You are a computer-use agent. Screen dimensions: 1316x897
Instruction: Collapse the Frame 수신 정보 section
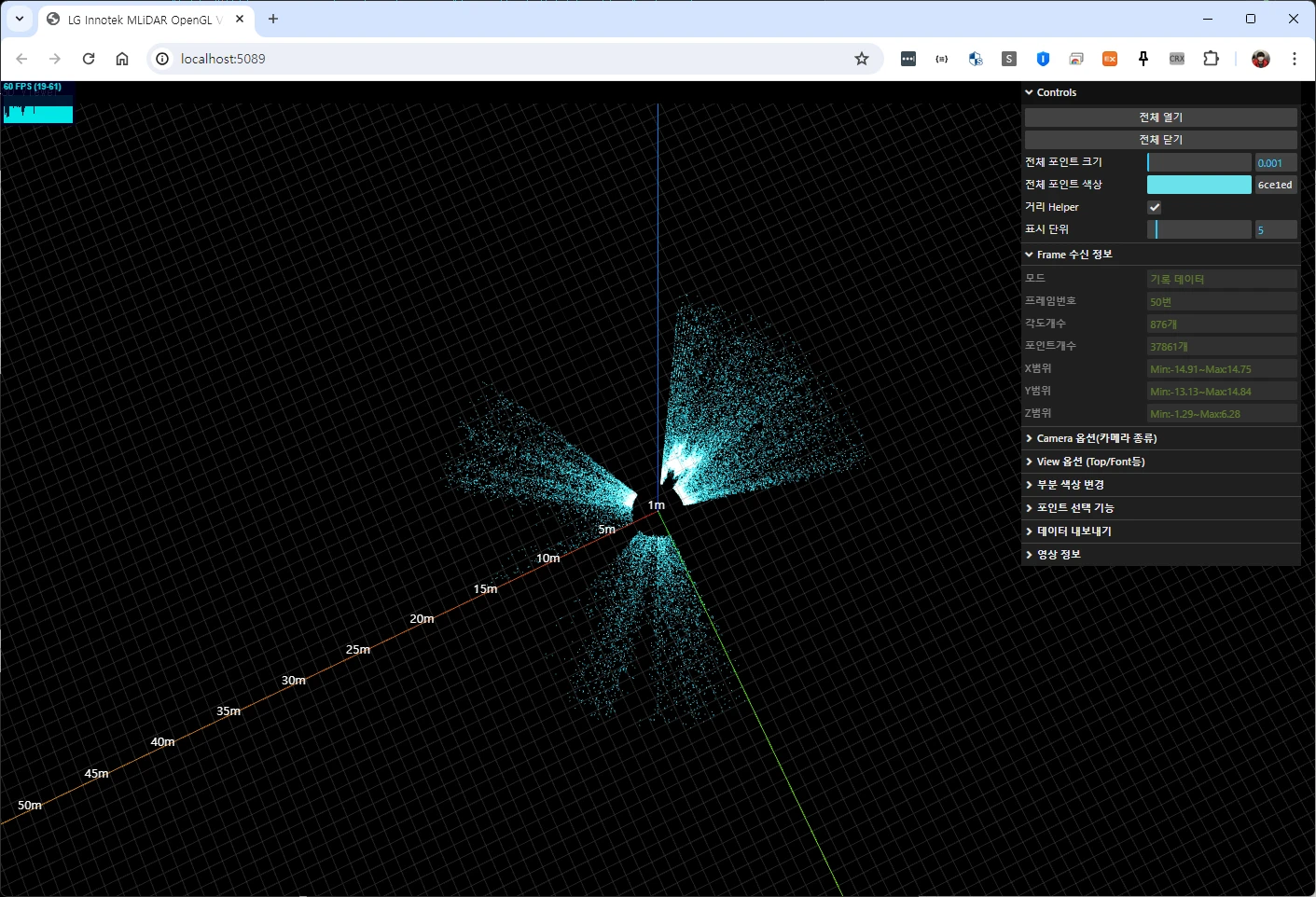click(1160, 255)
